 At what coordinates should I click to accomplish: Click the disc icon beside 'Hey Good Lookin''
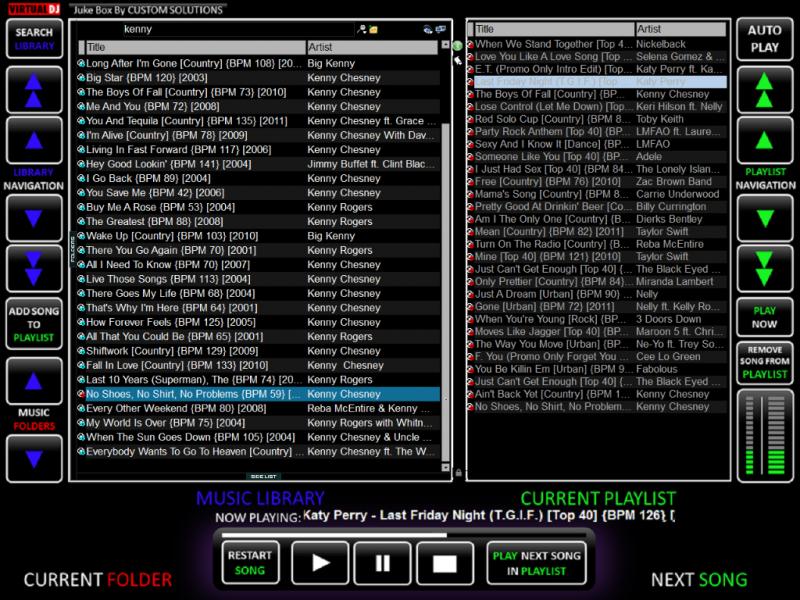tap(81, 164)
